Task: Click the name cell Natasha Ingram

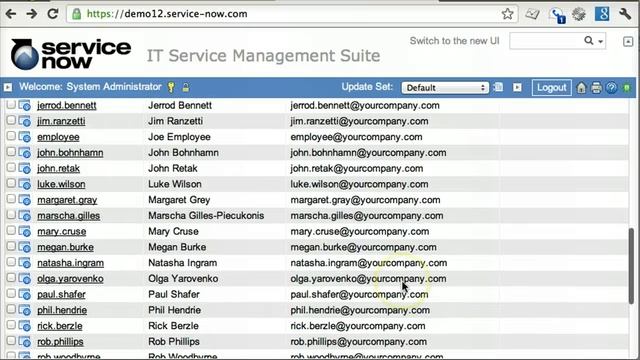Action: click(x=183, y=263)
